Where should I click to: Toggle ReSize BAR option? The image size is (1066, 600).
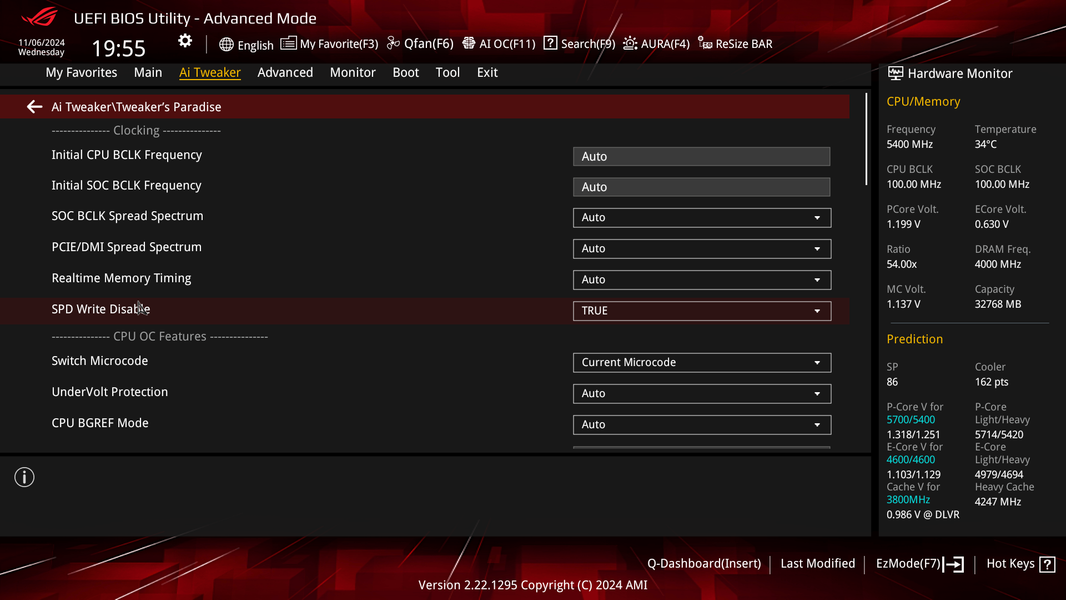[x=736, y=43]
